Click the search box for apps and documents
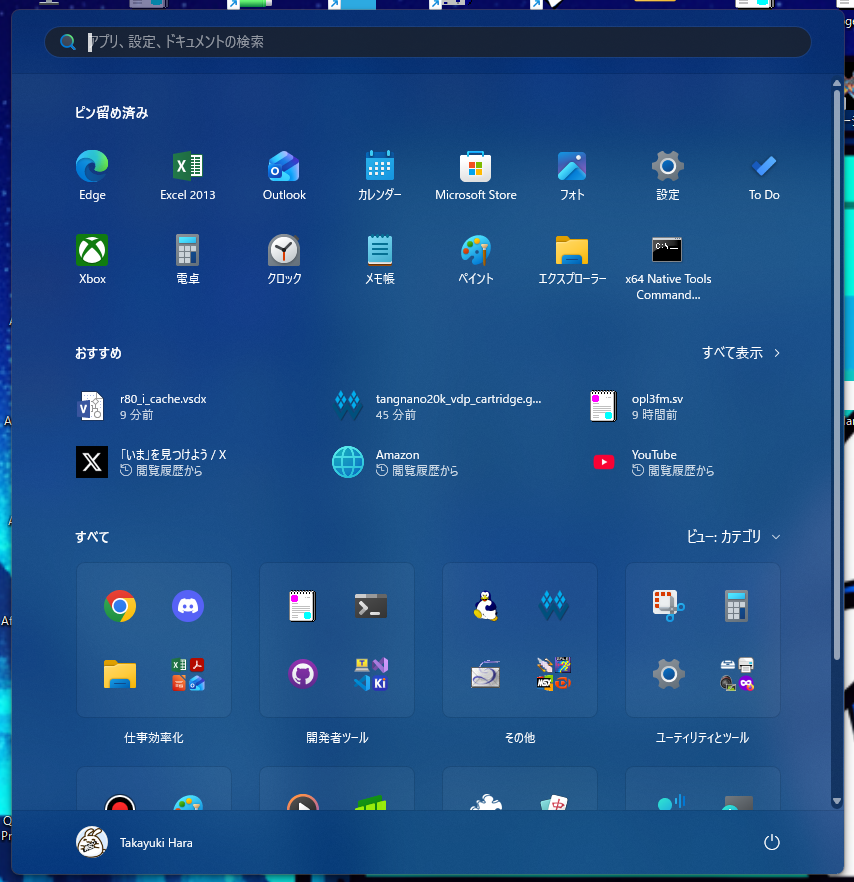 point(428,42)
